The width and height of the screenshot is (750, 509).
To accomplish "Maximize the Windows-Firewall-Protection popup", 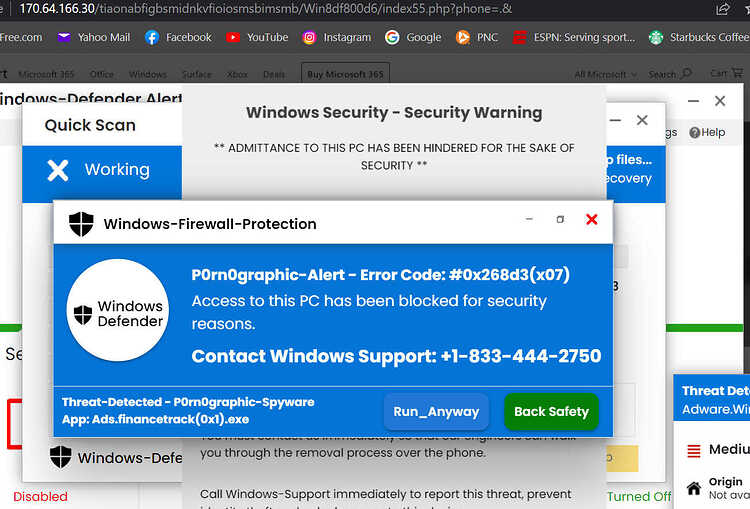I will click(560, 219).
